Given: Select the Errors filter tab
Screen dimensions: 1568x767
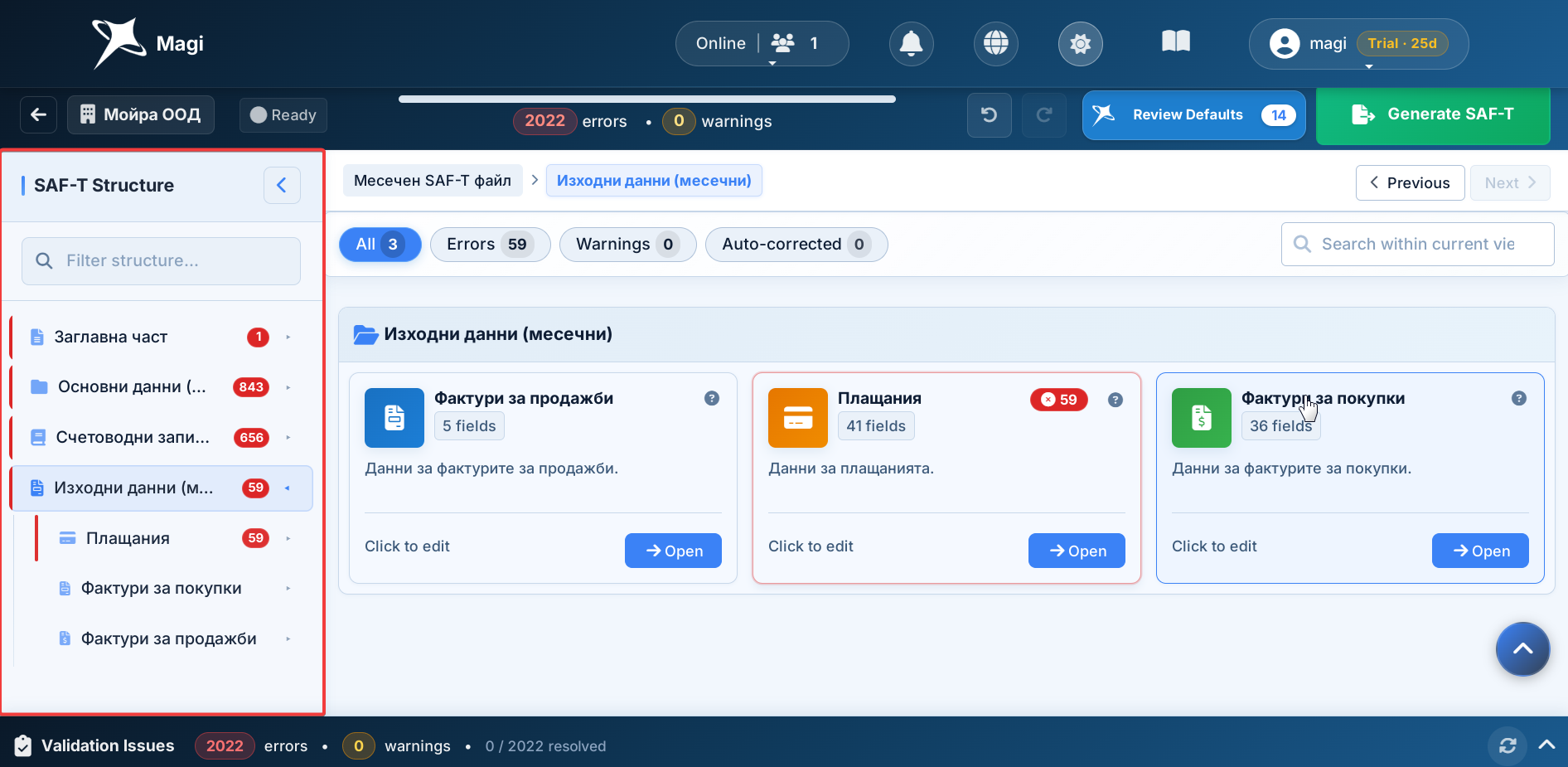Looking at the screenshot, I should tap(490, 245).
